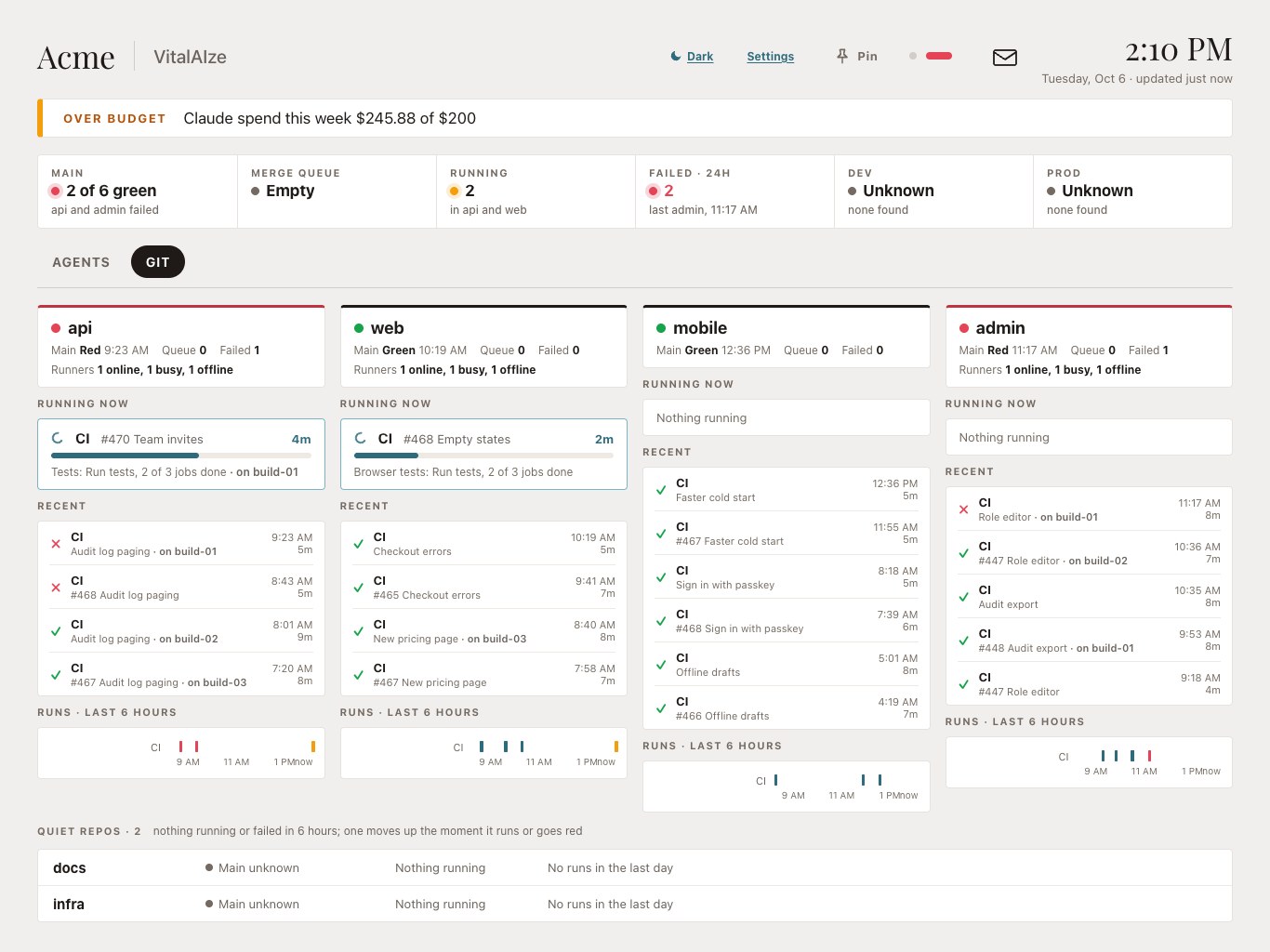Click the green check beside Checkout errors 10:19 AM
Viewport: 1270px width, 952px height.
359,544
